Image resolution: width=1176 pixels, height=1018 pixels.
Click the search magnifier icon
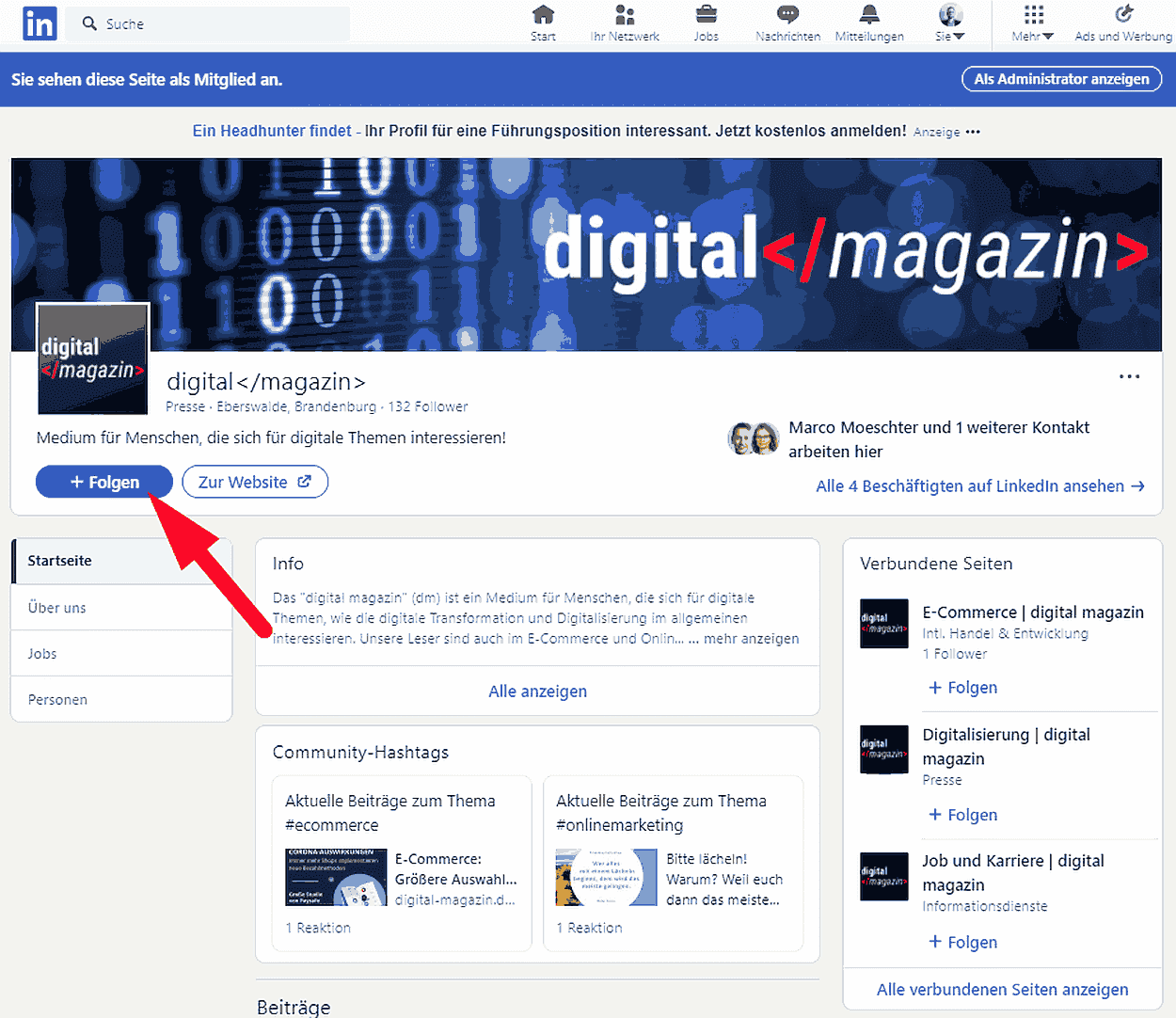click(89, 23)
